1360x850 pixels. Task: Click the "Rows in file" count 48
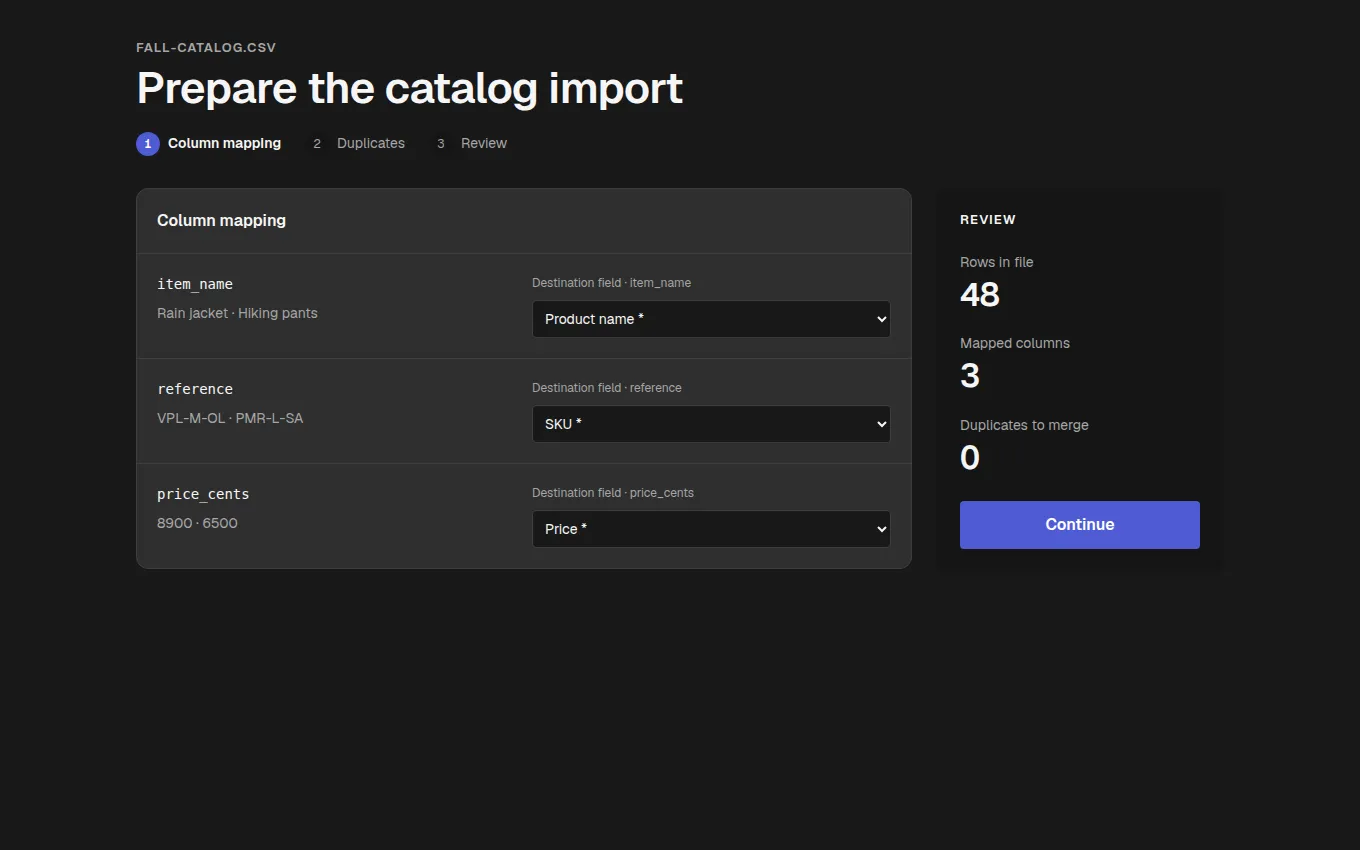980,295
